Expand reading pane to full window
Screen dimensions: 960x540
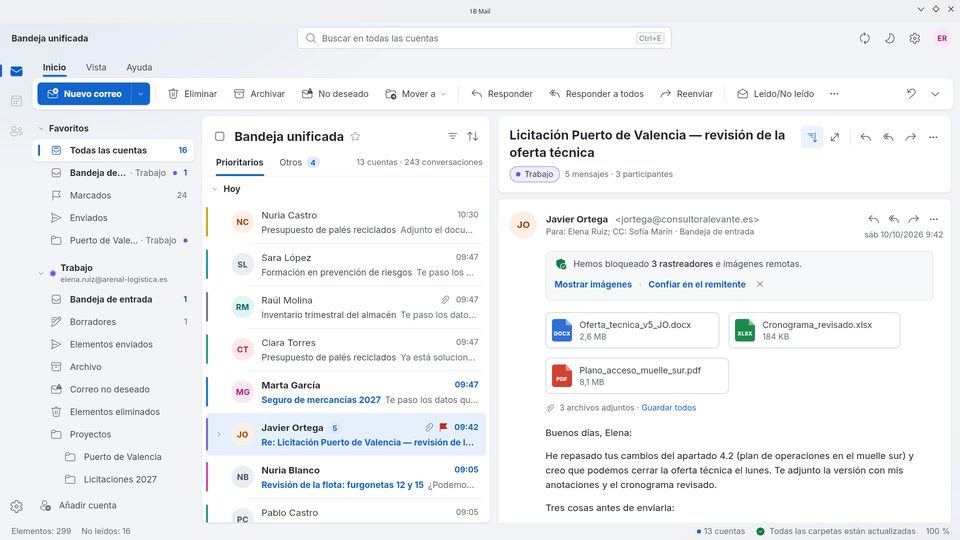[834, 137]
